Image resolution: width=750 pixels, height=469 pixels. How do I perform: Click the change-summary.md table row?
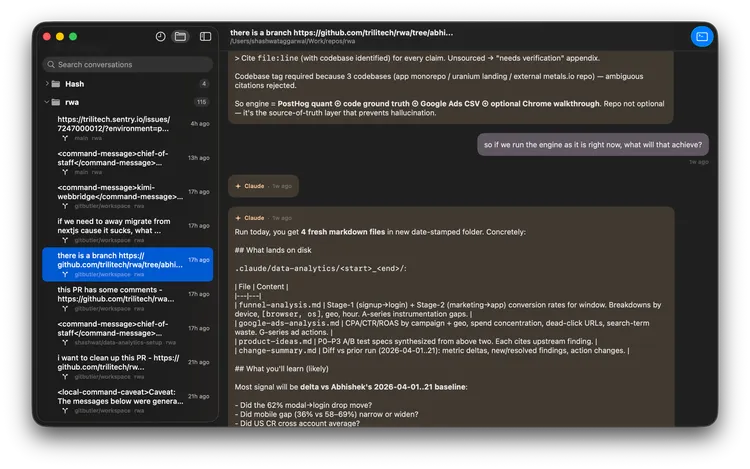tap(432, 350)
